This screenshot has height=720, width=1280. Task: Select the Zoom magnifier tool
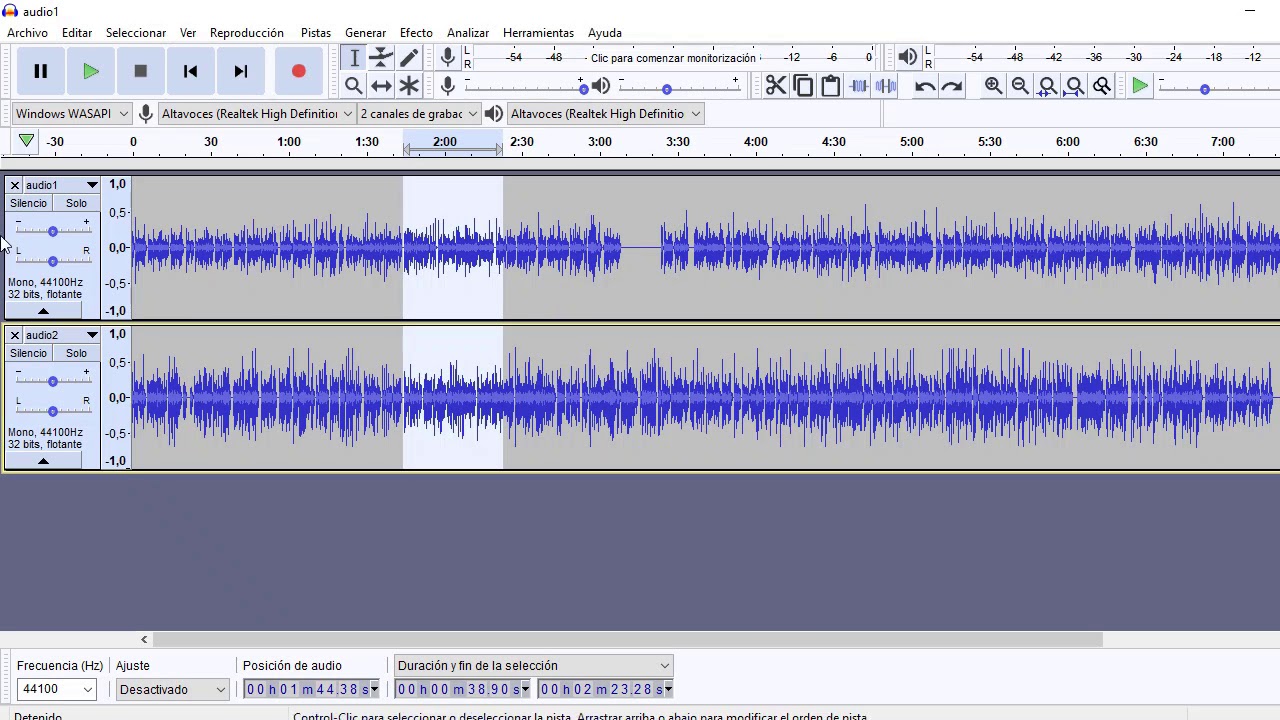353,86
